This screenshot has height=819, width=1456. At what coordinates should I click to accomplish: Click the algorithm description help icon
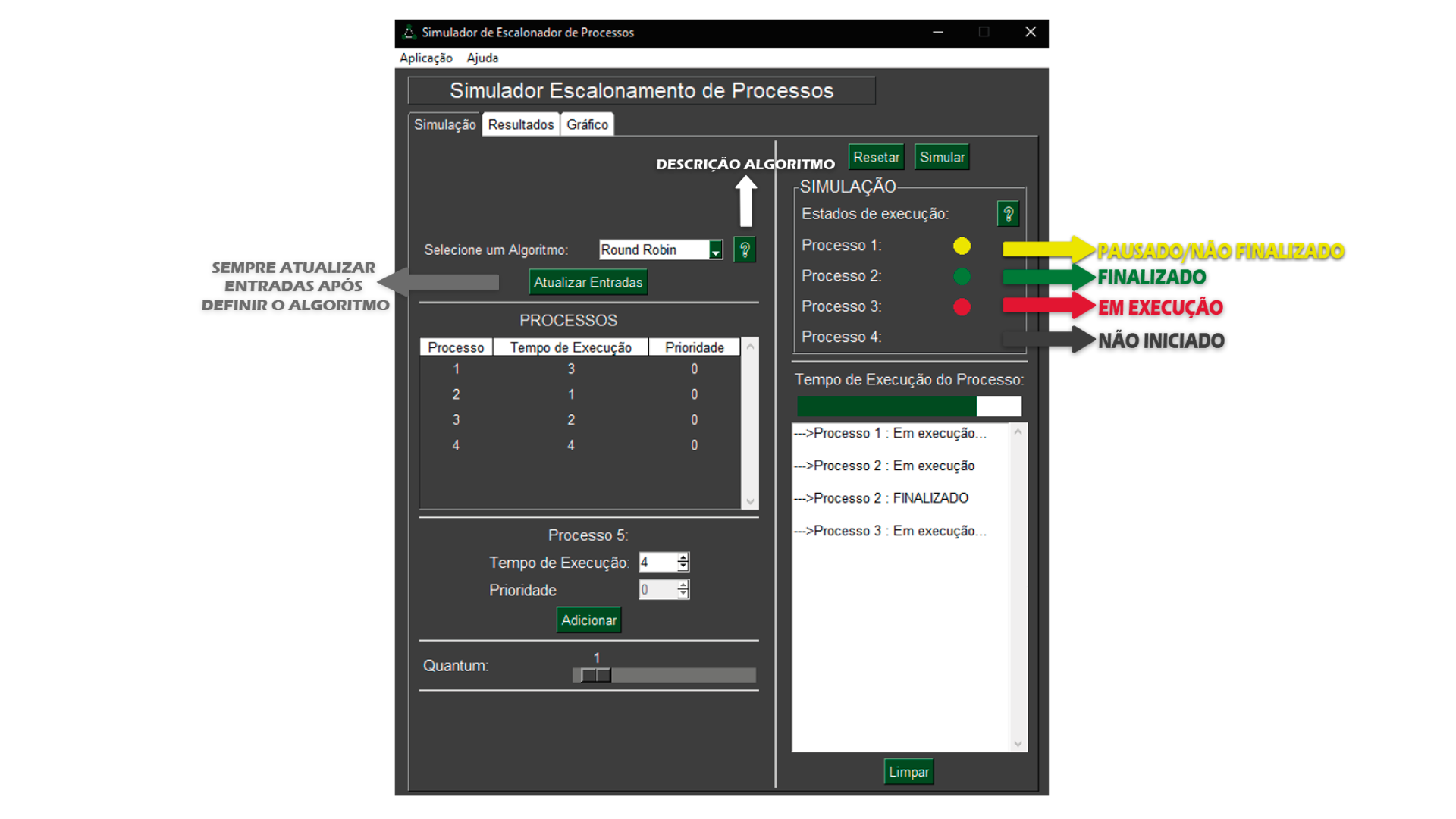744,249
